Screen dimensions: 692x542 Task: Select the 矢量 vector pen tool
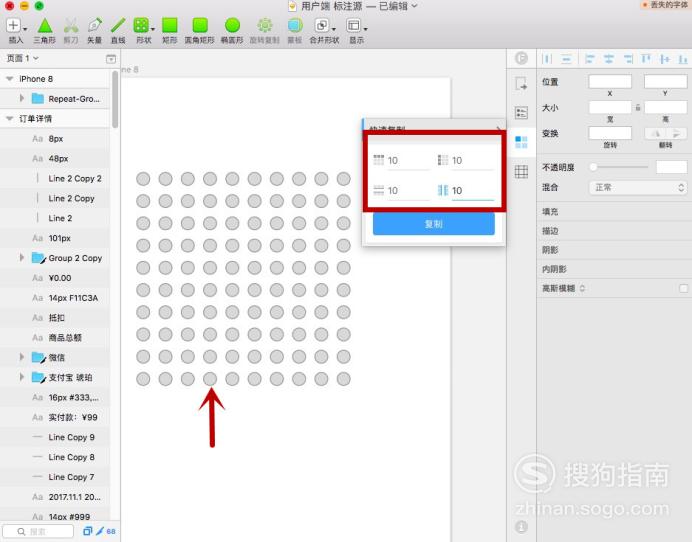click(x=94, y=30)
